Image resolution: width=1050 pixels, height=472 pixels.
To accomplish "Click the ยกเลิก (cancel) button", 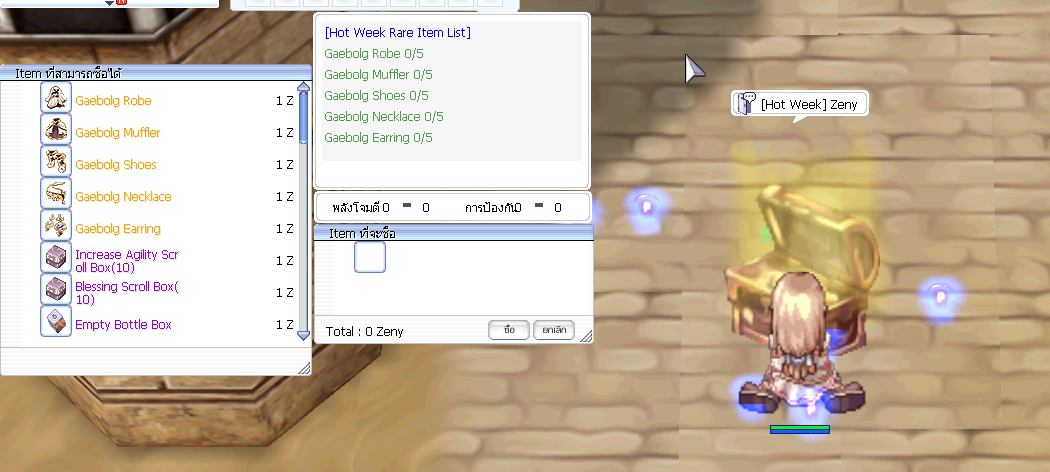I will 554,330.
